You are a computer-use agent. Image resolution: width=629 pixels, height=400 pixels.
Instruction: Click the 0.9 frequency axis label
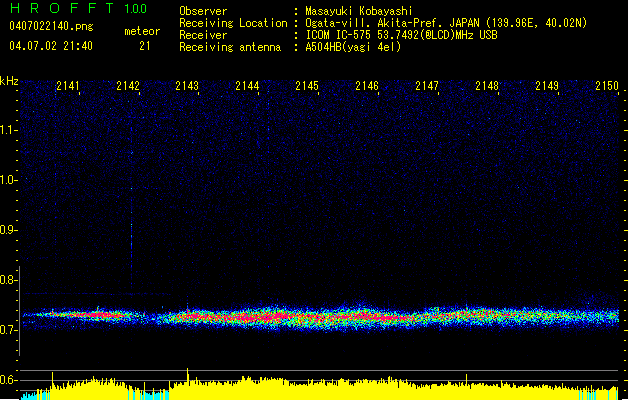pos(9,230)
